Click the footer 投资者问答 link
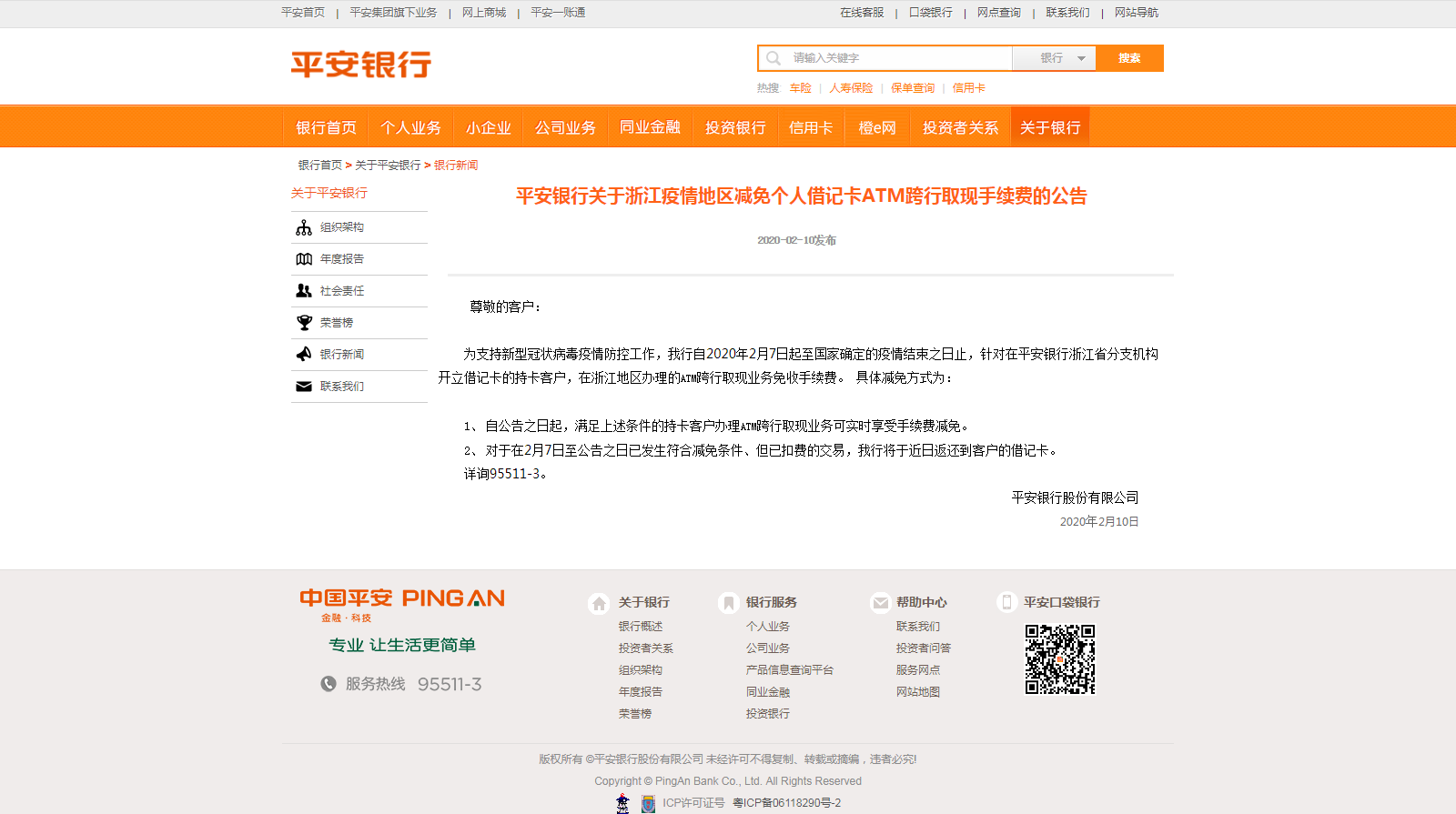The image size is (1456, 814). 924,648
